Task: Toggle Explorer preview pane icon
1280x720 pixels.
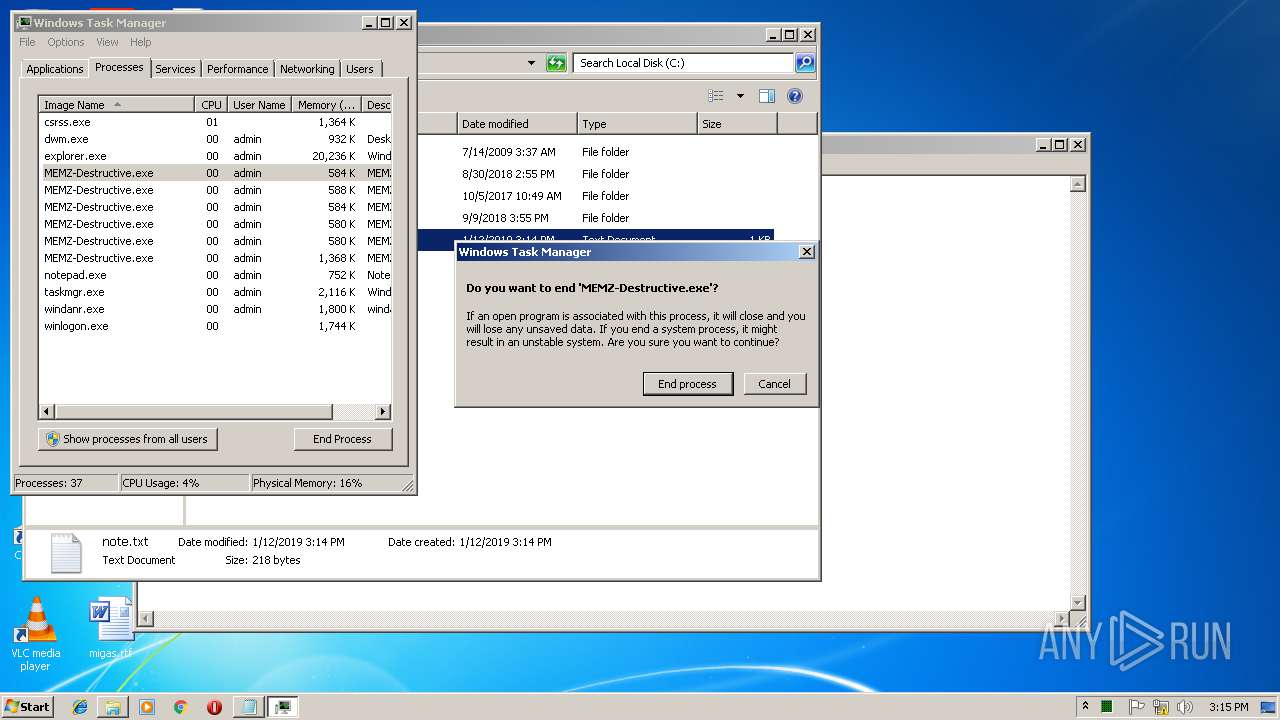Action: (767, 96)
